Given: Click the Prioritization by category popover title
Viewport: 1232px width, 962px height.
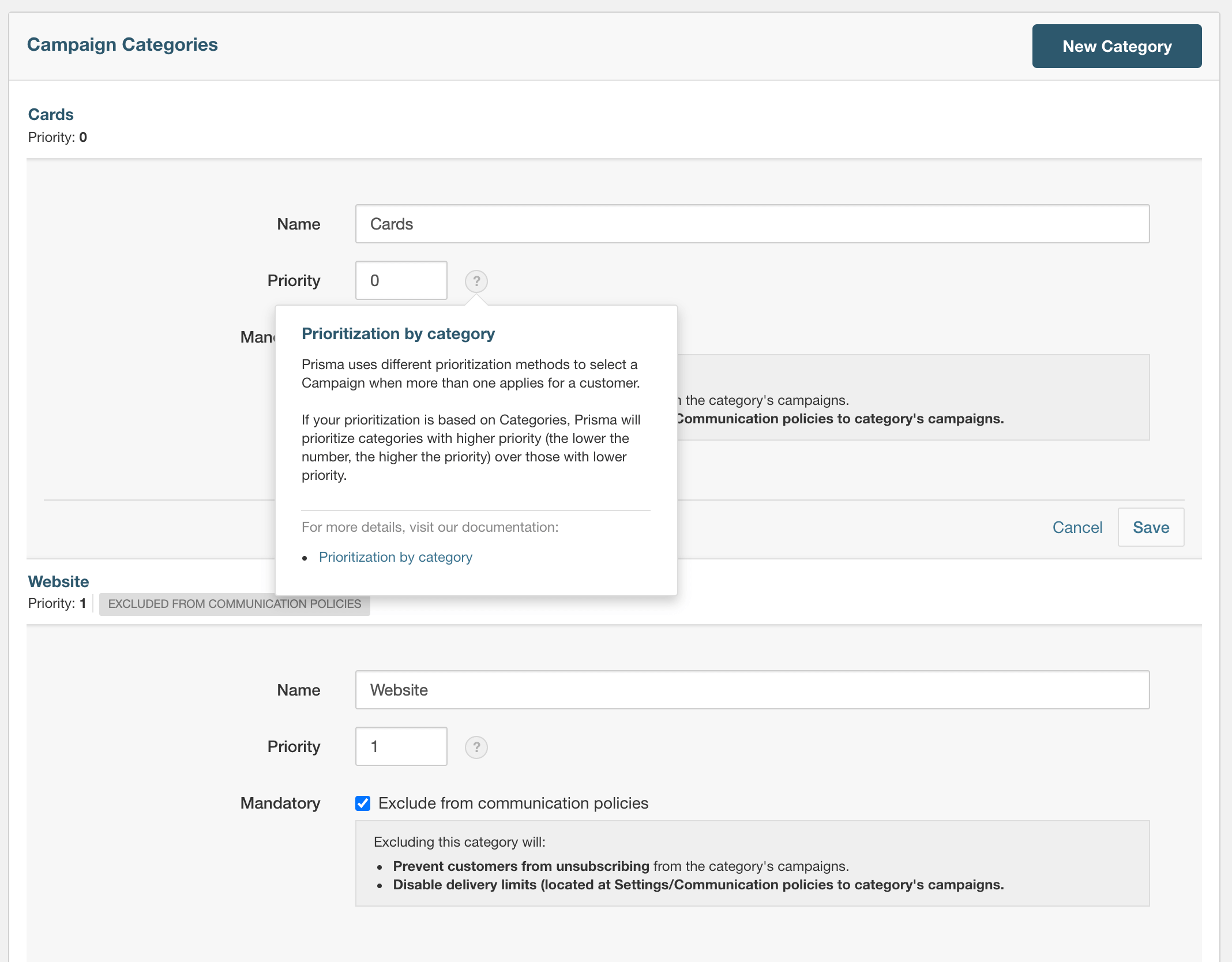Looking at the screenshot, I should click(x=398, y=333).
